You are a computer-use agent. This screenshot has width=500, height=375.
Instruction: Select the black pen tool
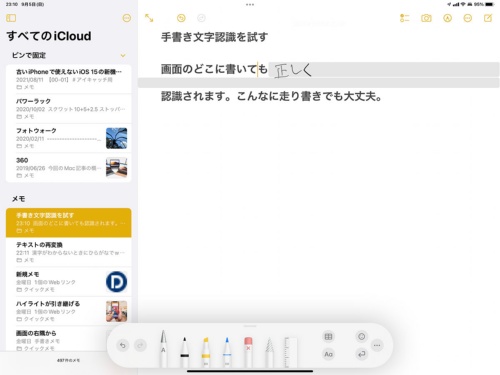click(185, 352)
